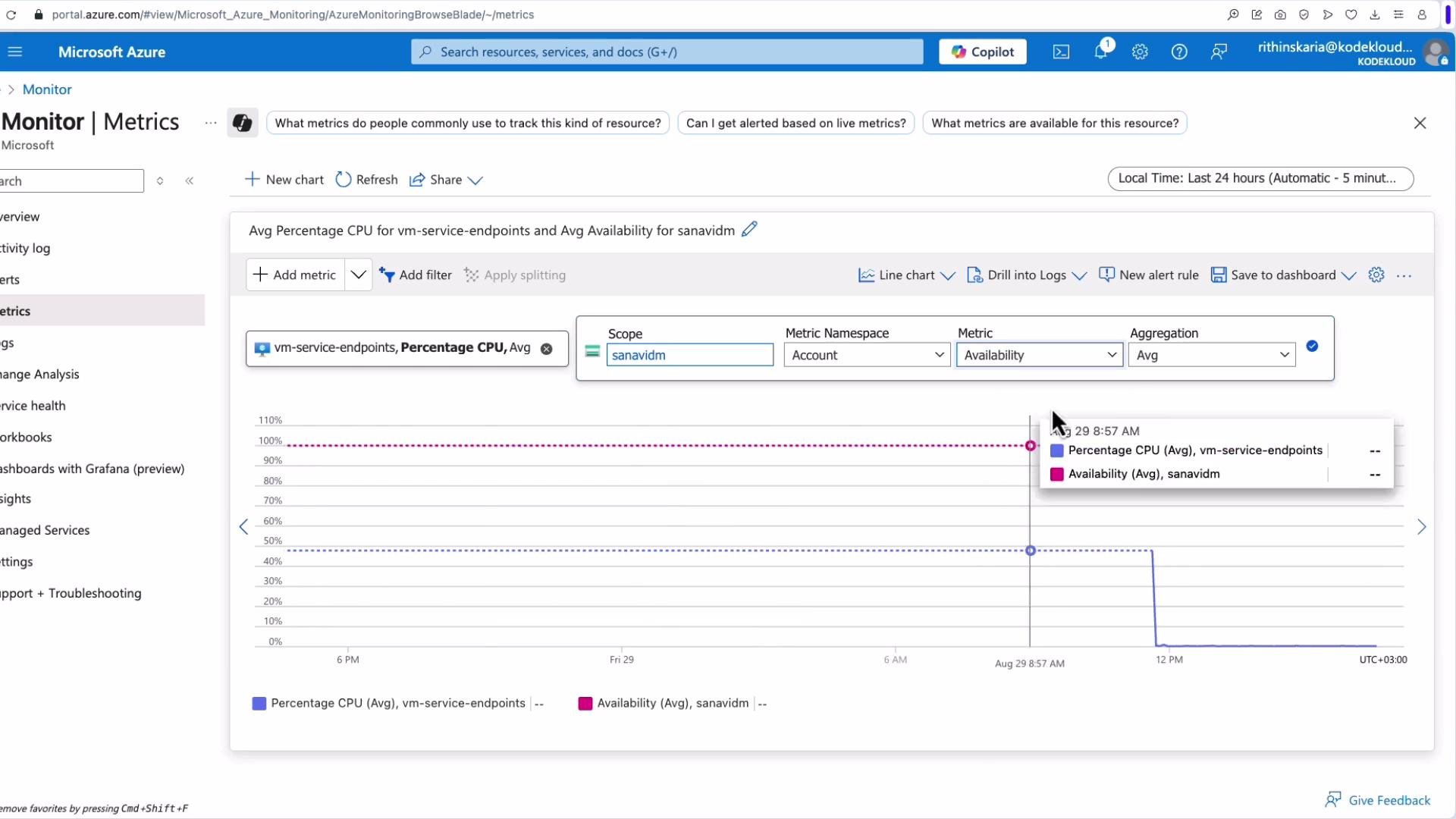Shift chart time range forward with right arrow
The height and width of the screenshot is (819, 1456).
1422,527
